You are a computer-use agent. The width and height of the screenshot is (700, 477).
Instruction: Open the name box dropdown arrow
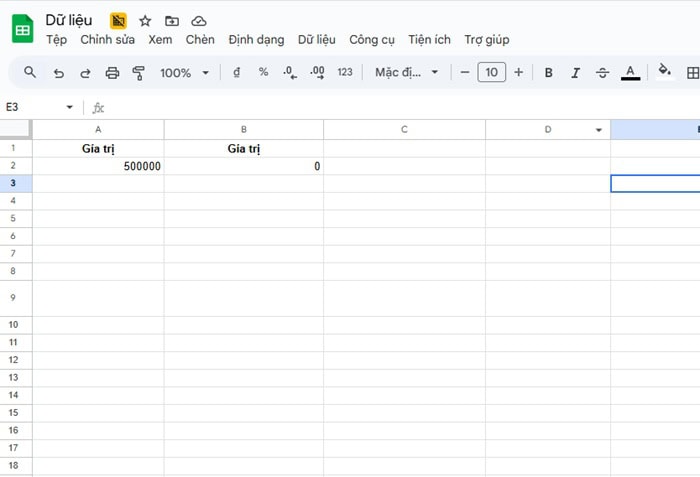tap(69, 107)
